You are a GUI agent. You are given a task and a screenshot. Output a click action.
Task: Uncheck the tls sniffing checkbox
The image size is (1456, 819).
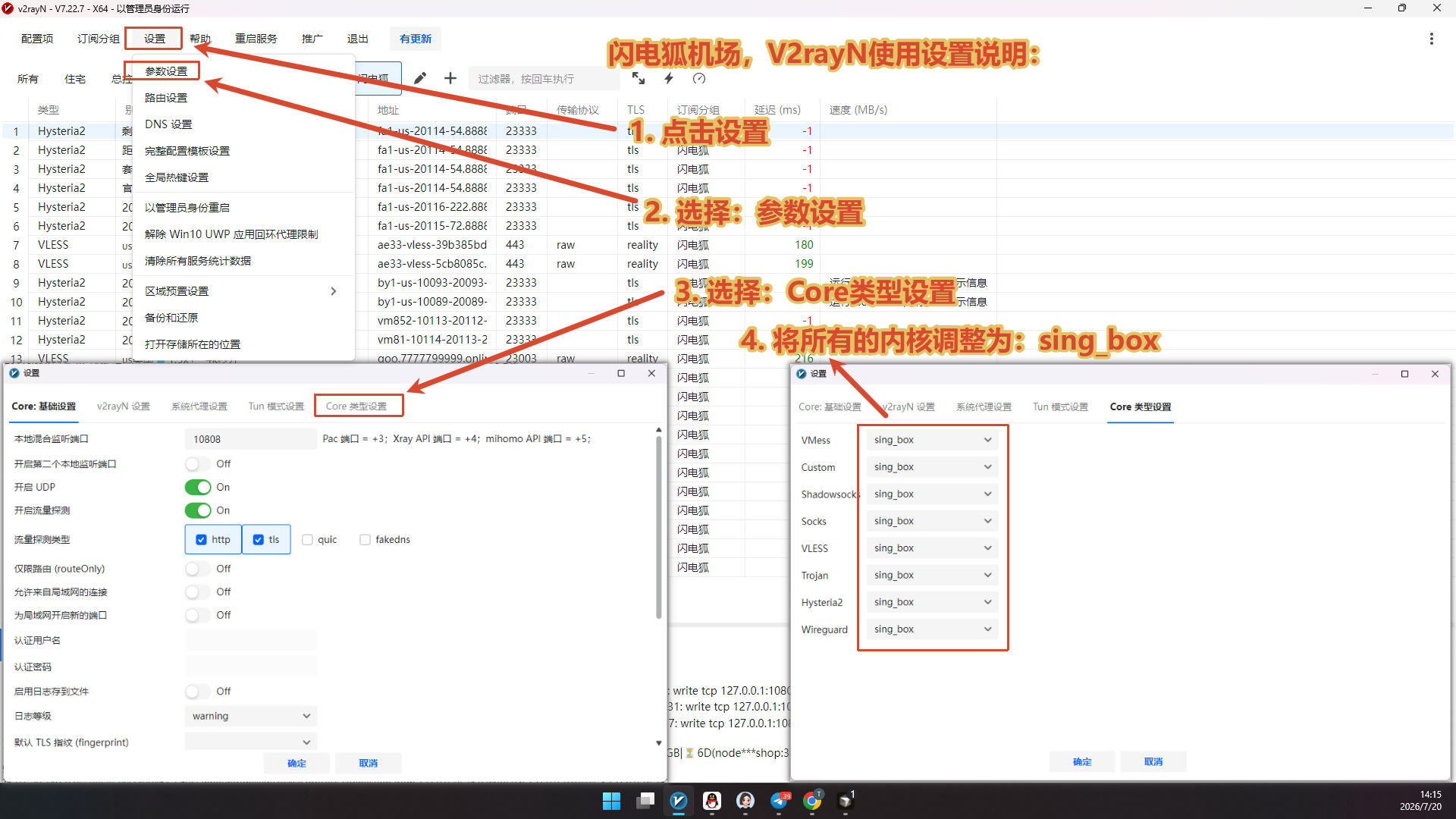(259, 540)
